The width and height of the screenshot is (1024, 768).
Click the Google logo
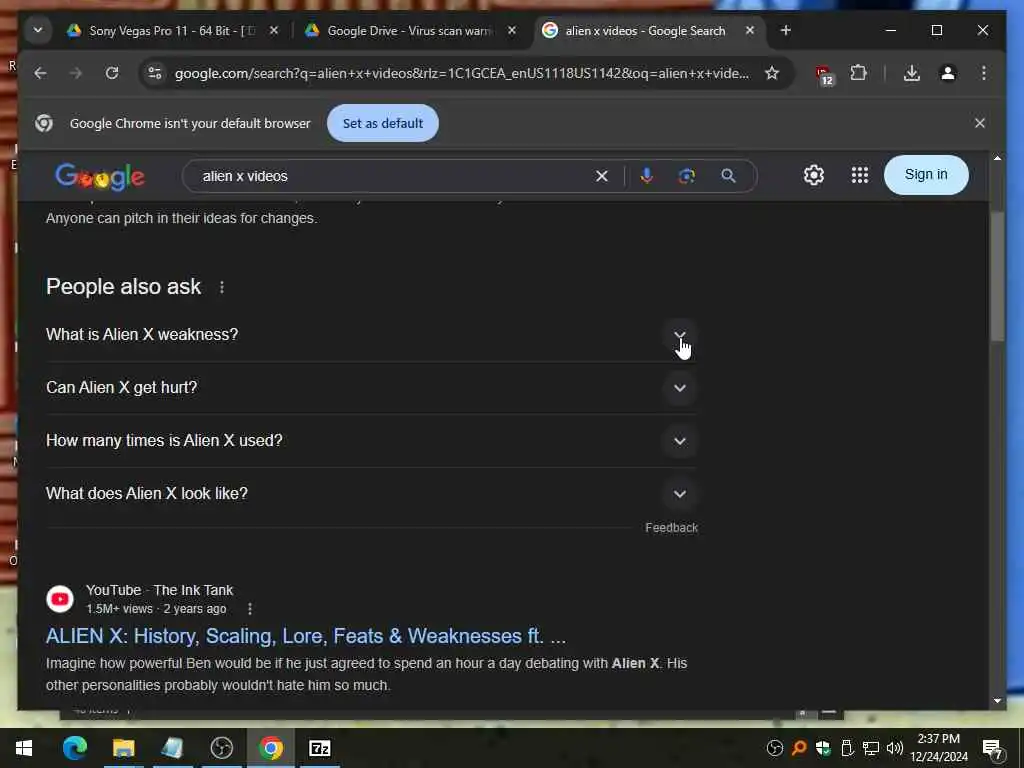100,176
